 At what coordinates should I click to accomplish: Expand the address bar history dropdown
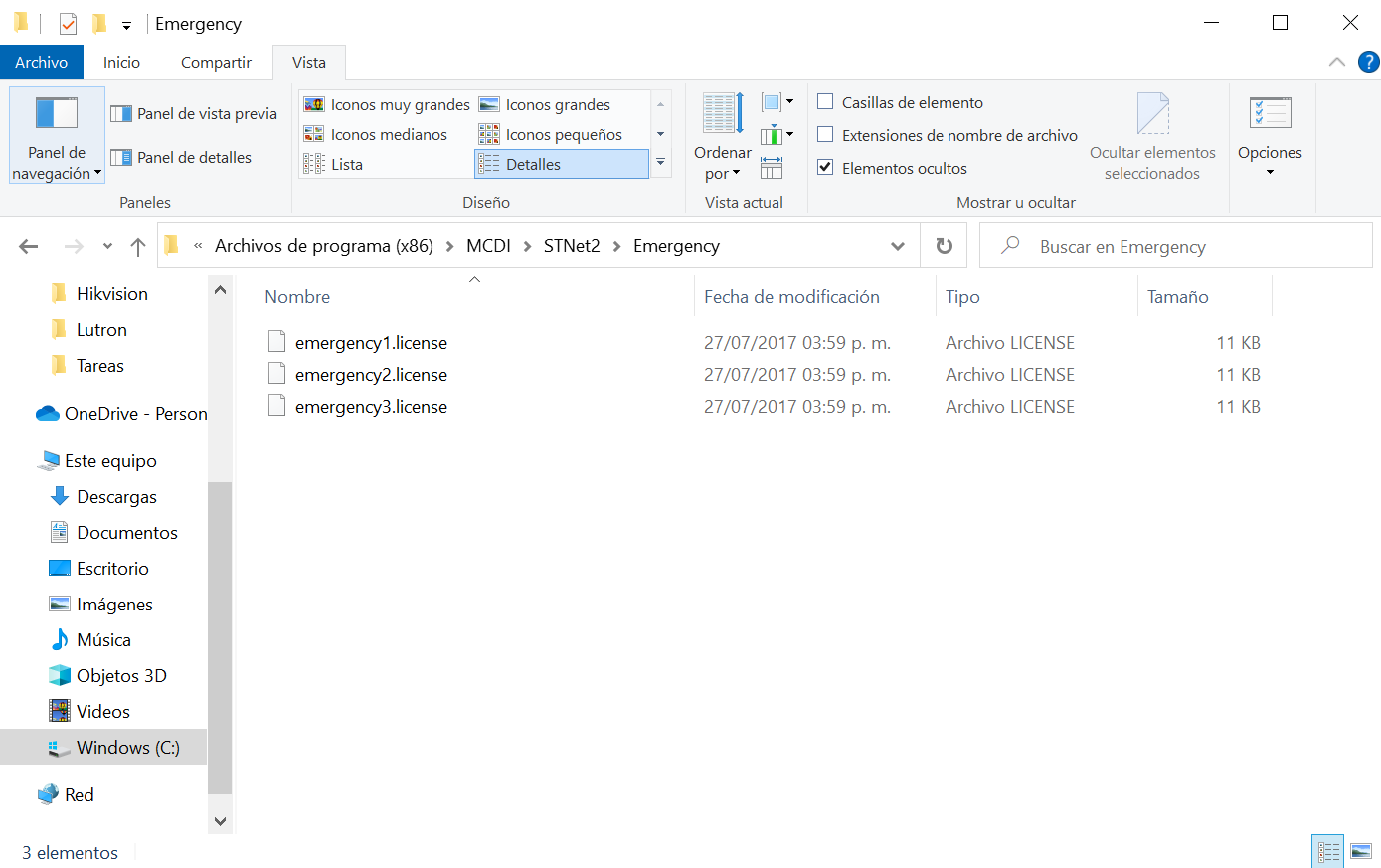[898, 246]
